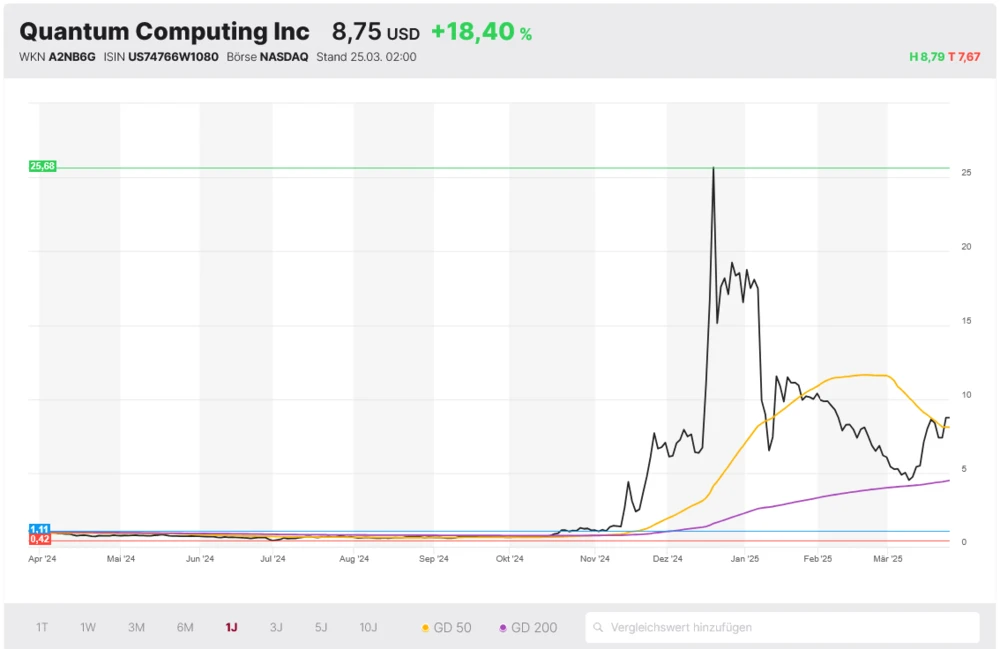Expand chart to 10J range
1000x649 pixels.
coord(368,628)
